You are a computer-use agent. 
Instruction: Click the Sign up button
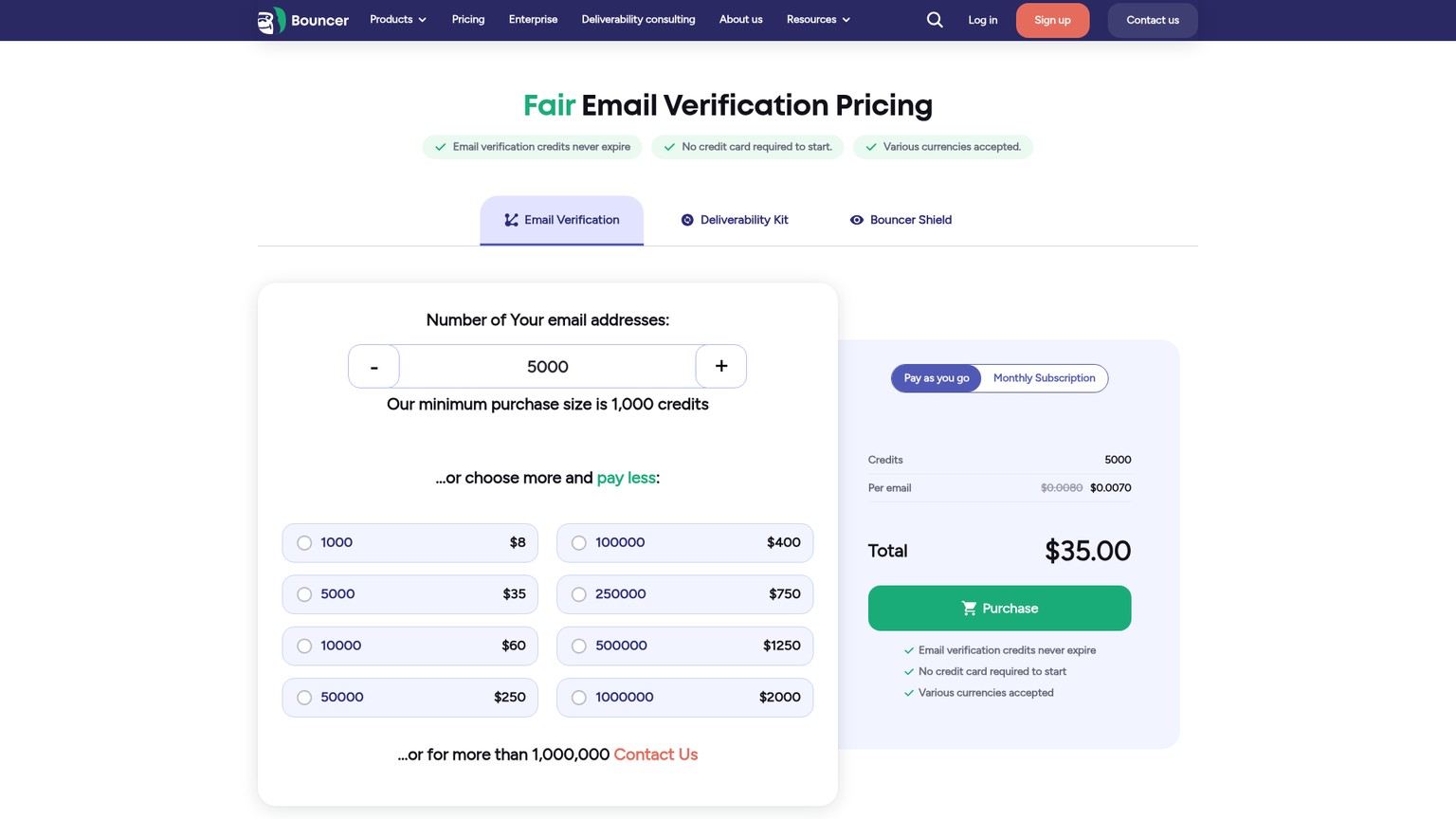point(1052,20)
